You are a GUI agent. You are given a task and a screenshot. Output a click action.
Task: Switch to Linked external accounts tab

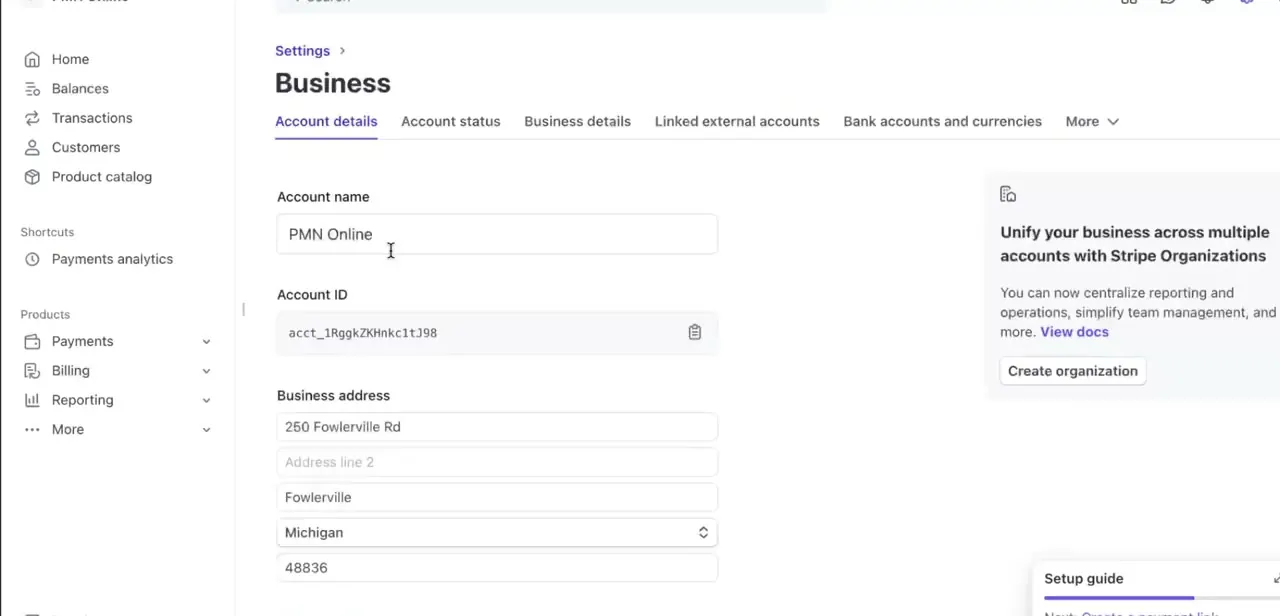tap(737, 121)
